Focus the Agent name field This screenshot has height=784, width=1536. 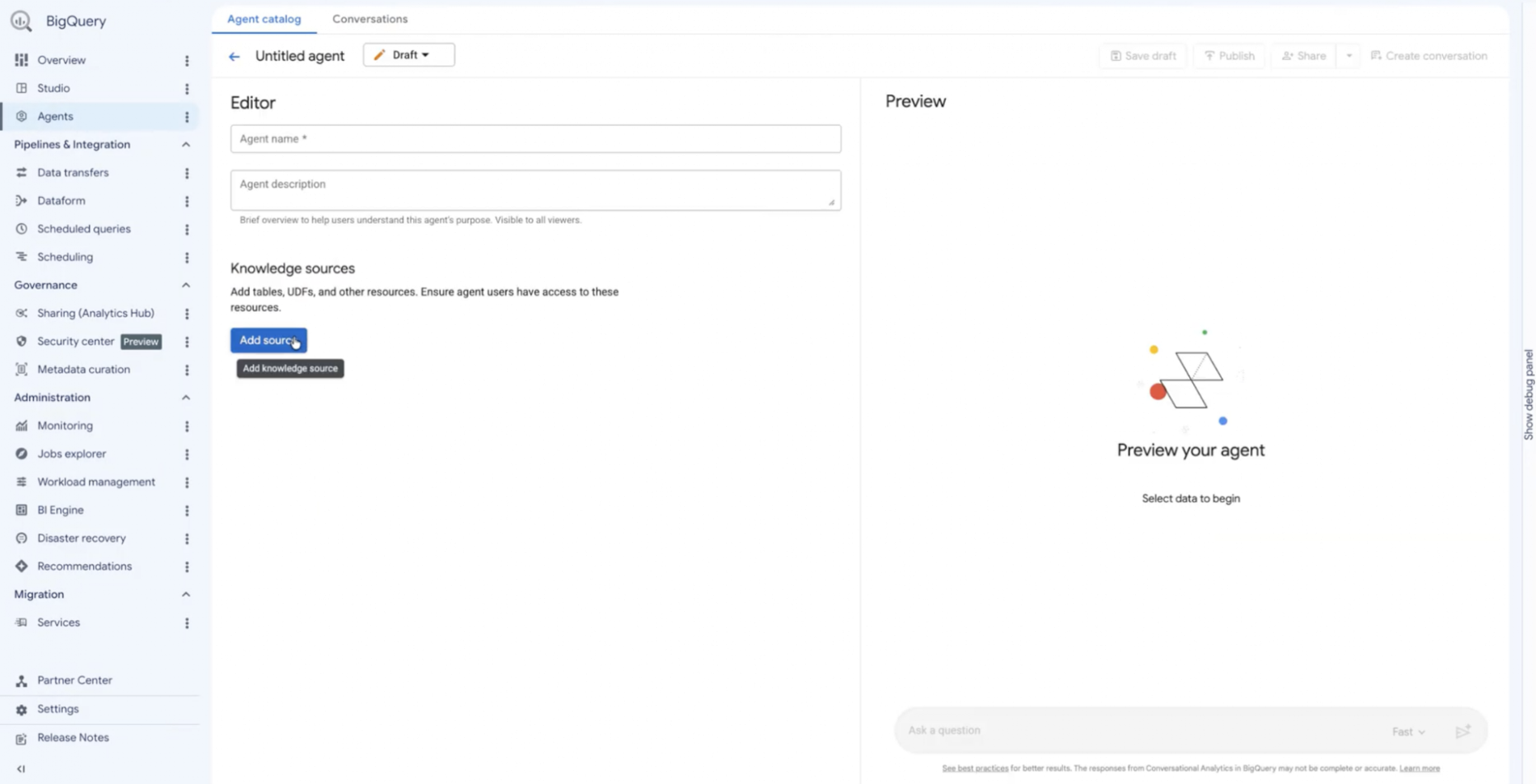coord(535,139)
